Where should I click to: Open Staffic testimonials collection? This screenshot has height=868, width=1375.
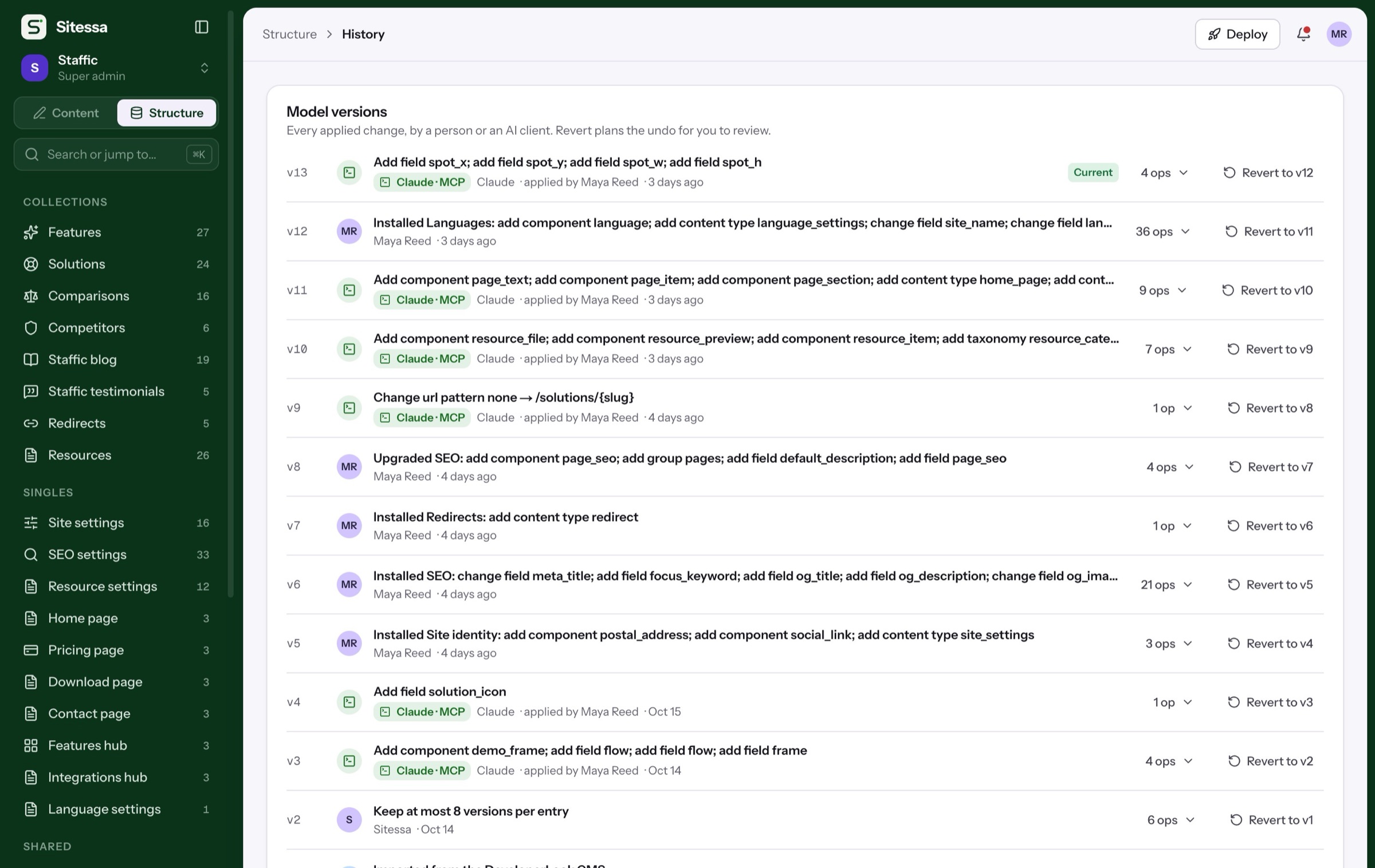pyautogui.click(x=116, y=391)
